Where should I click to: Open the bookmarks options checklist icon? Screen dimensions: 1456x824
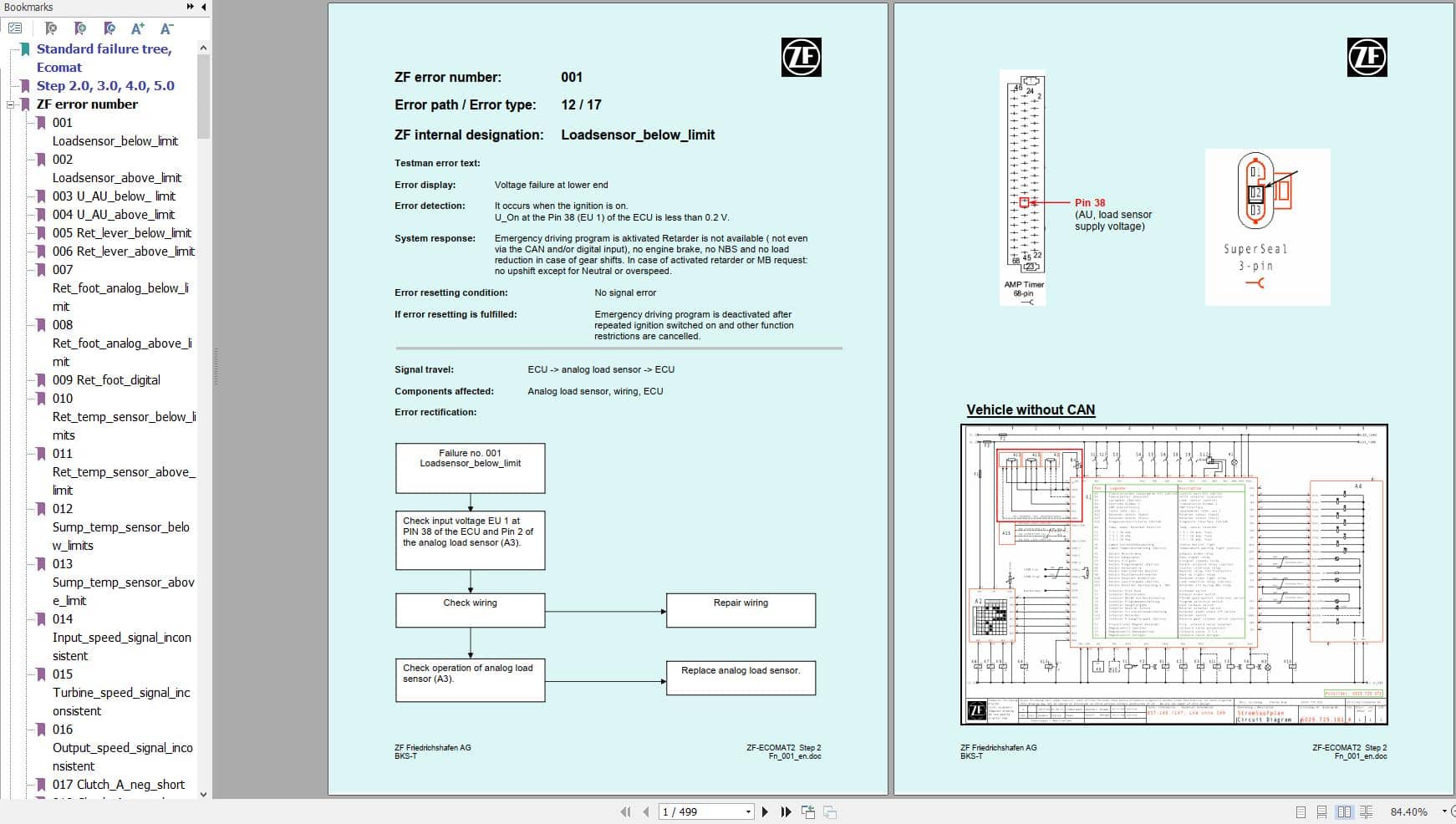point(15,28)
